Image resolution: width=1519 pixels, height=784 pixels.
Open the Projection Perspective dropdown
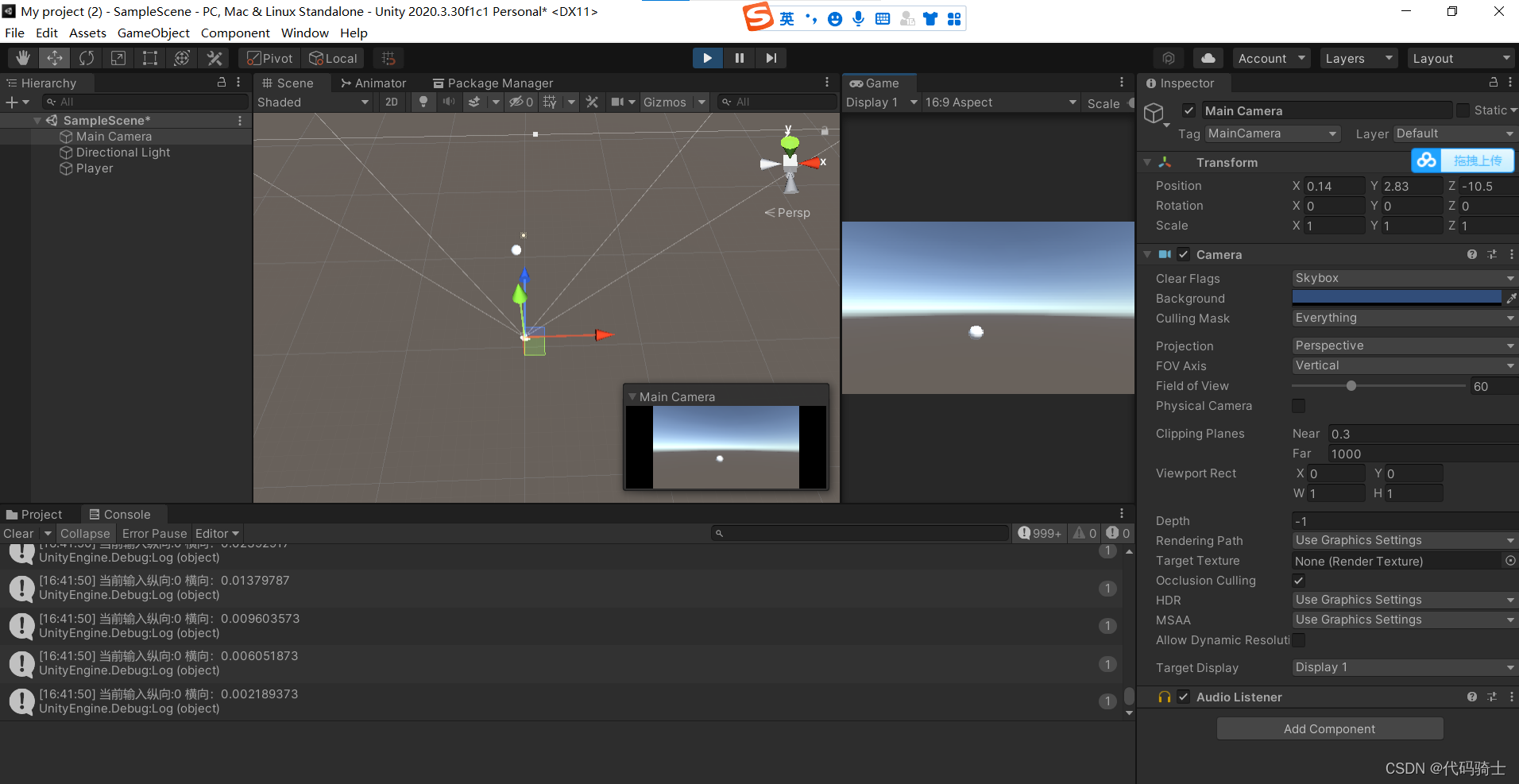click(x=1405, y=346)
